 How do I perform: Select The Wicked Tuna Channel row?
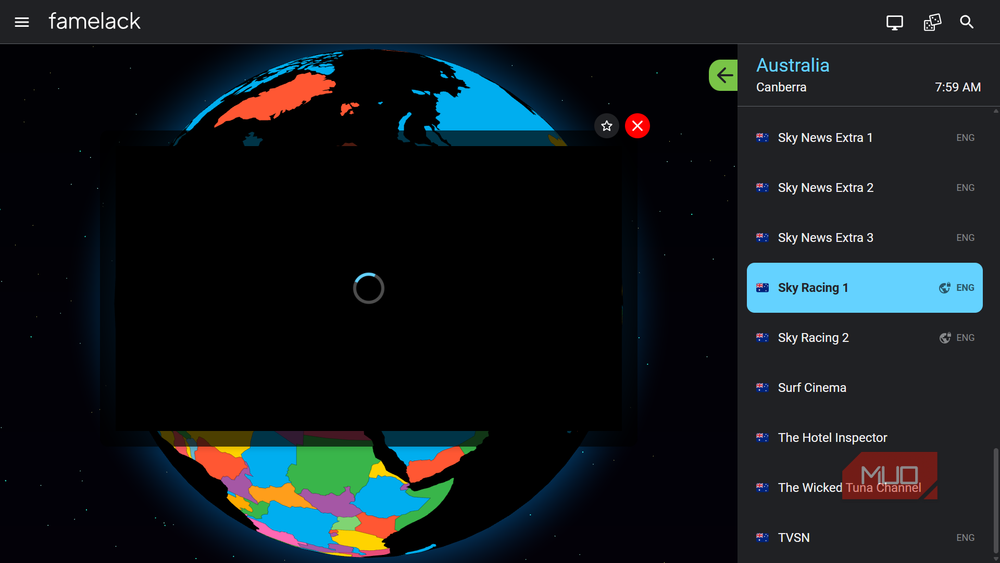(864, 488)
